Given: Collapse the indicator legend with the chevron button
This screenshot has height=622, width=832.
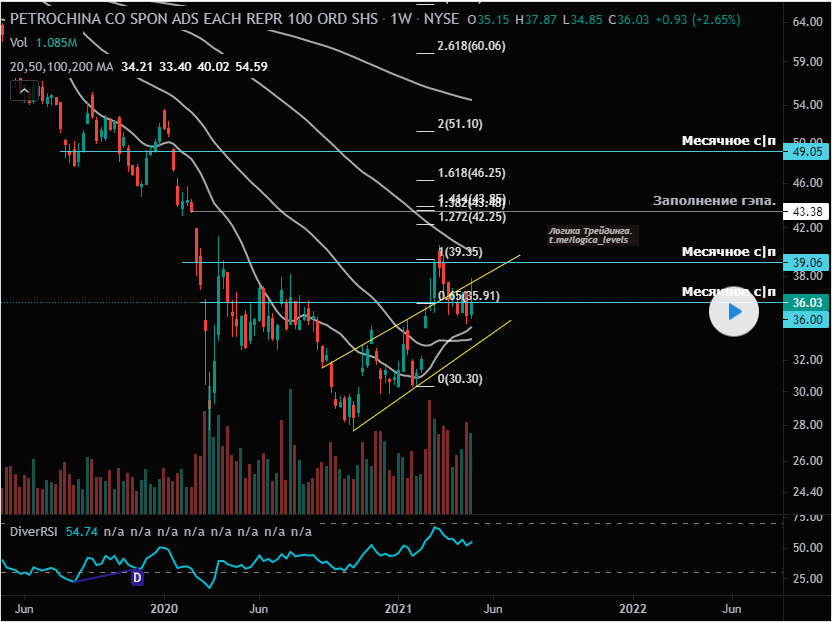Looking at the screenshot, I should click(x=23, y=91).
